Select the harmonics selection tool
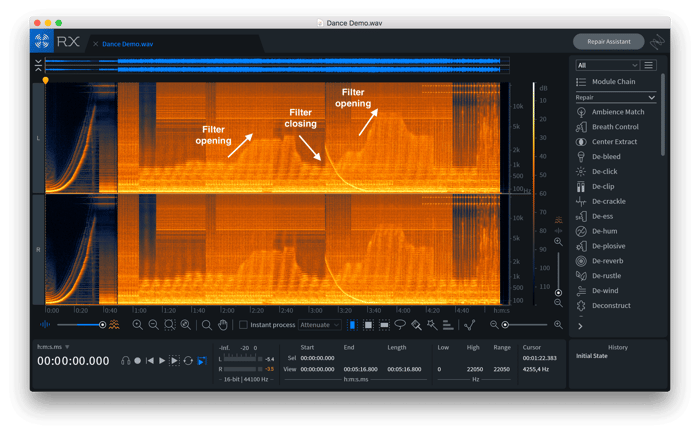This screenshot has height=434, width=700. [448, 325]
